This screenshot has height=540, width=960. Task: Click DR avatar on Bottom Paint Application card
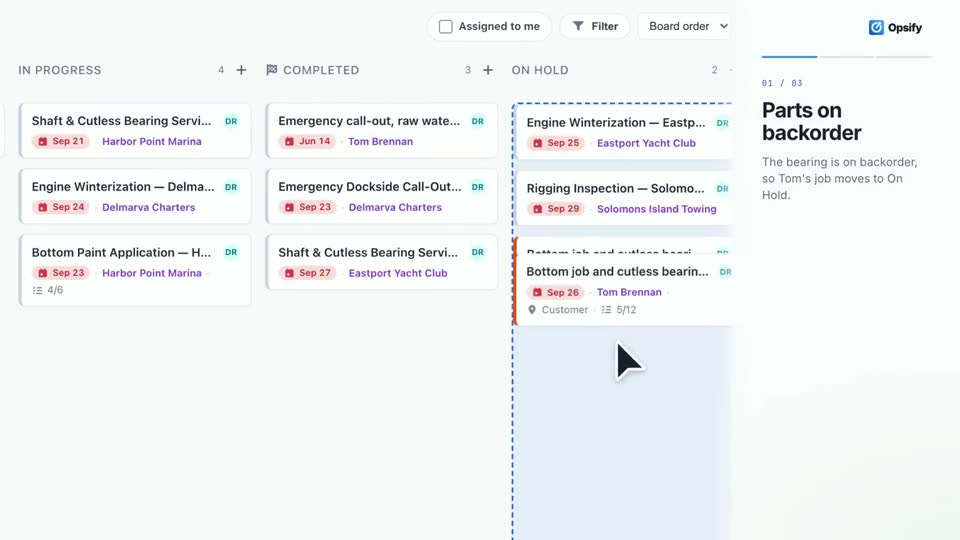coord(231,252)
